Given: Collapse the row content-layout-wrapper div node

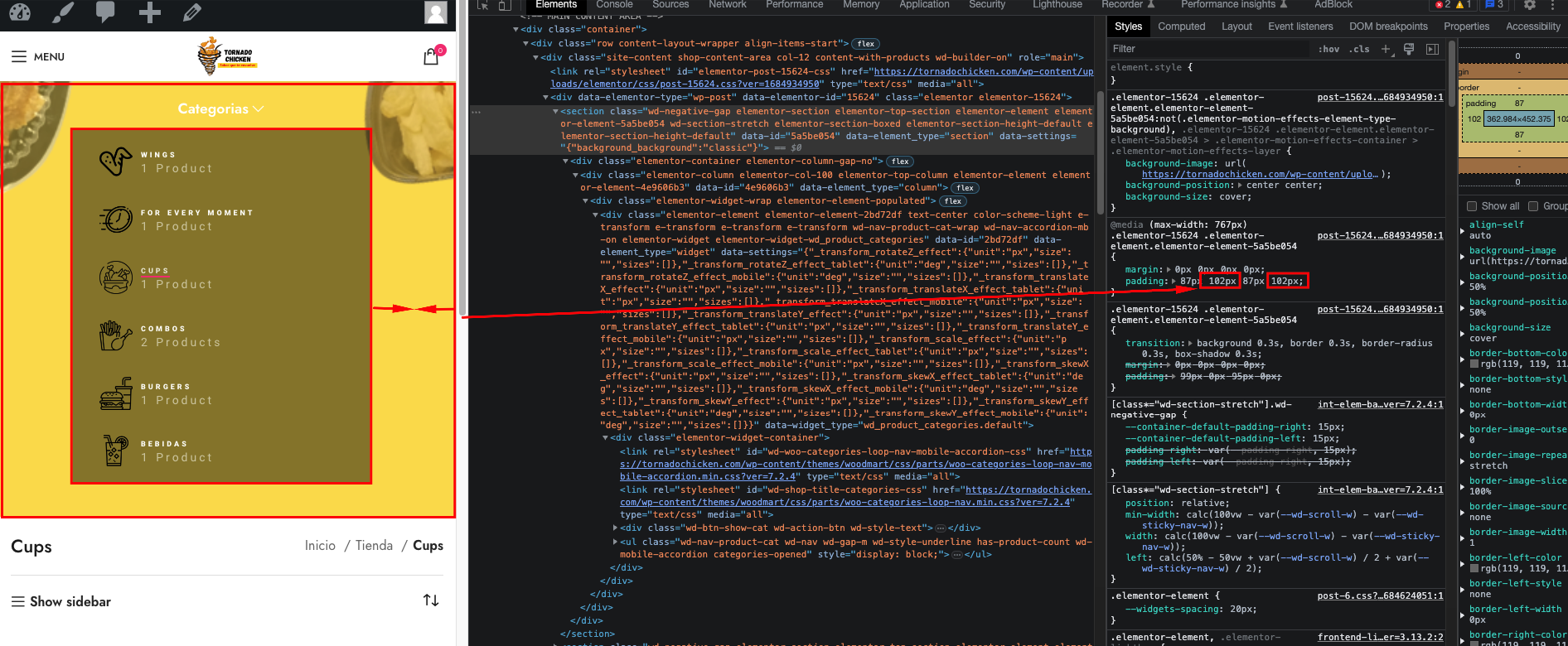Looking at the screenshot, I should pyautogui.click(x=526, y=44).
